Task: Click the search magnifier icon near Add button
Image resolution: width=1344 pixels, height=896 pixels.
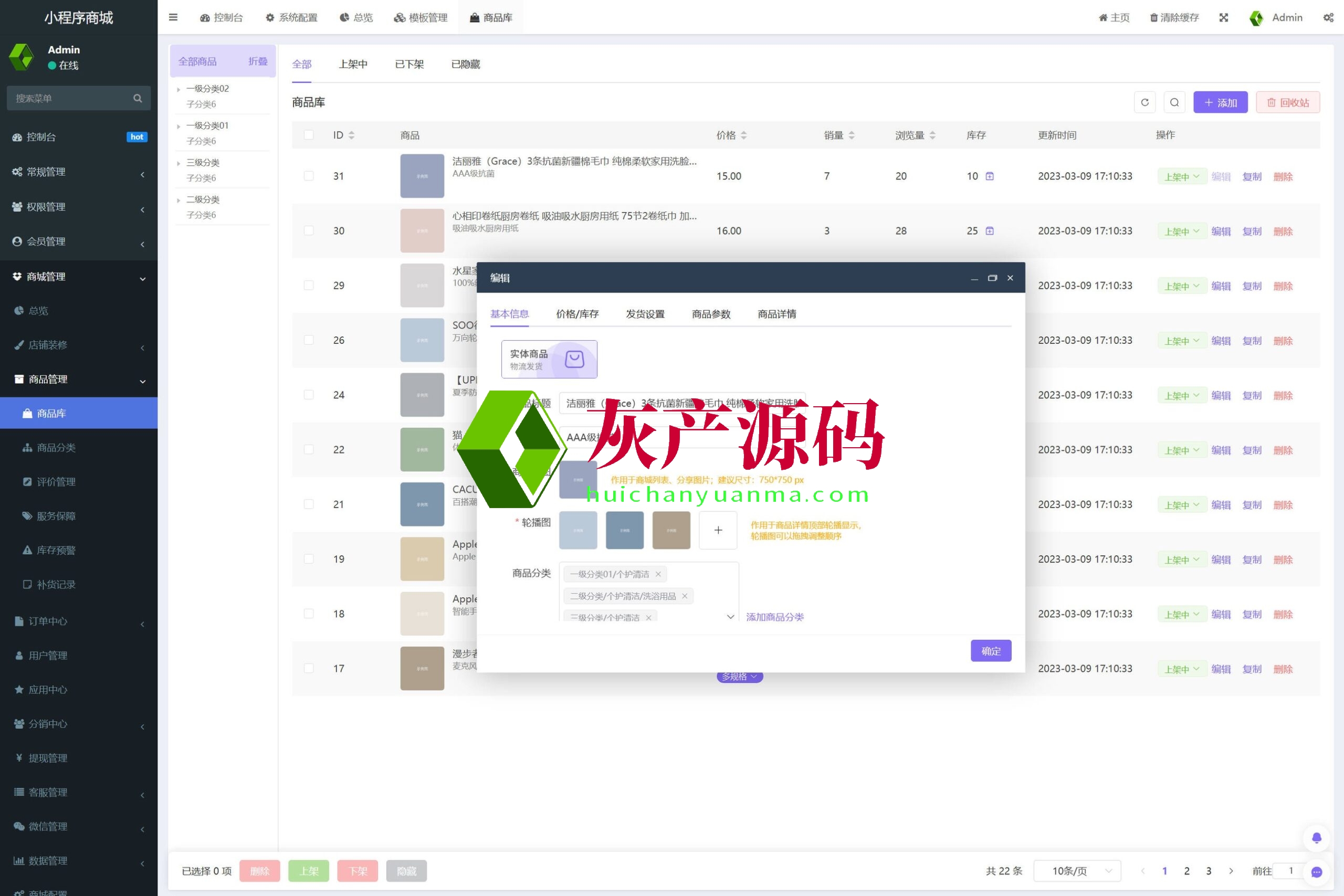Action: click(1174, 102)
